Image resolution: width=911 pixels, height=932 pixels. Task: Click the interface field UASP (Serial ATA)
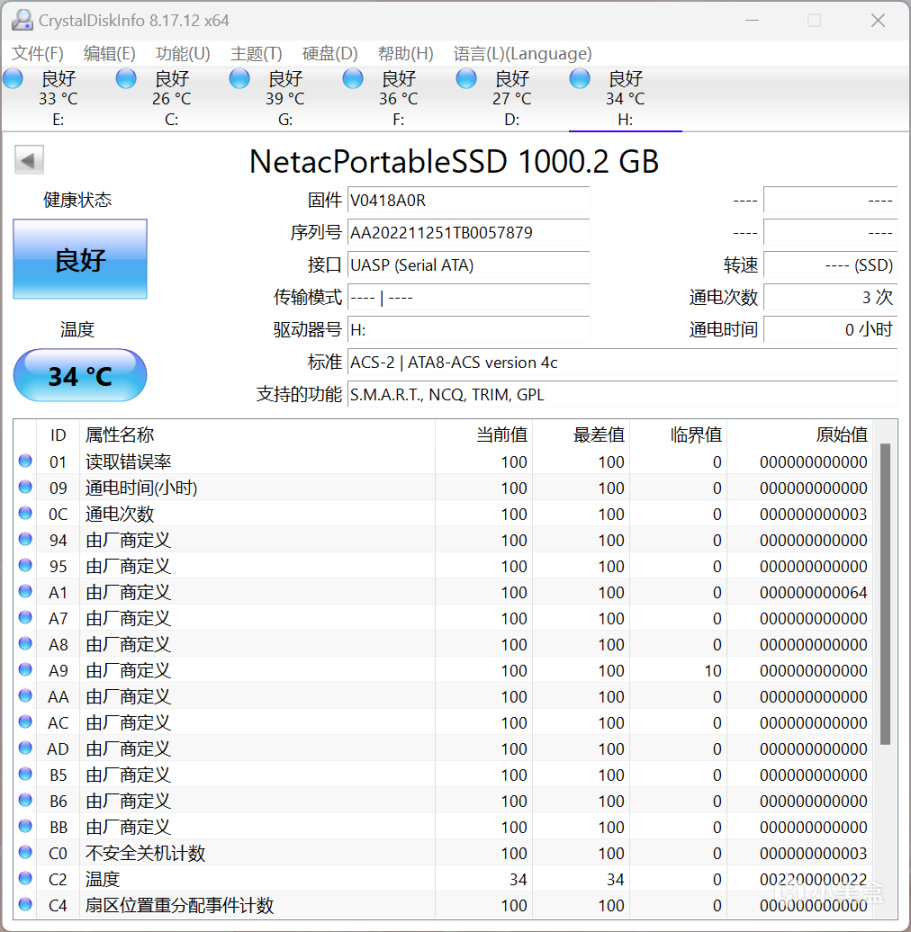click(x=468, y=265)
